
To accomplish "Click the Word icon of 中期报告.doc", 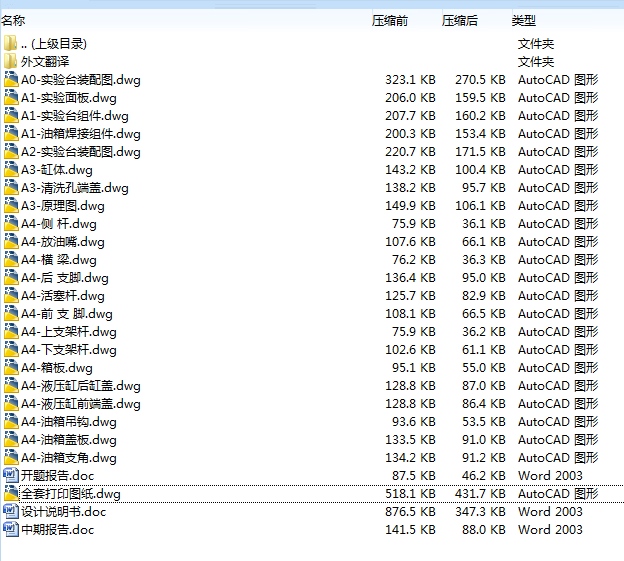I will 11,529.
